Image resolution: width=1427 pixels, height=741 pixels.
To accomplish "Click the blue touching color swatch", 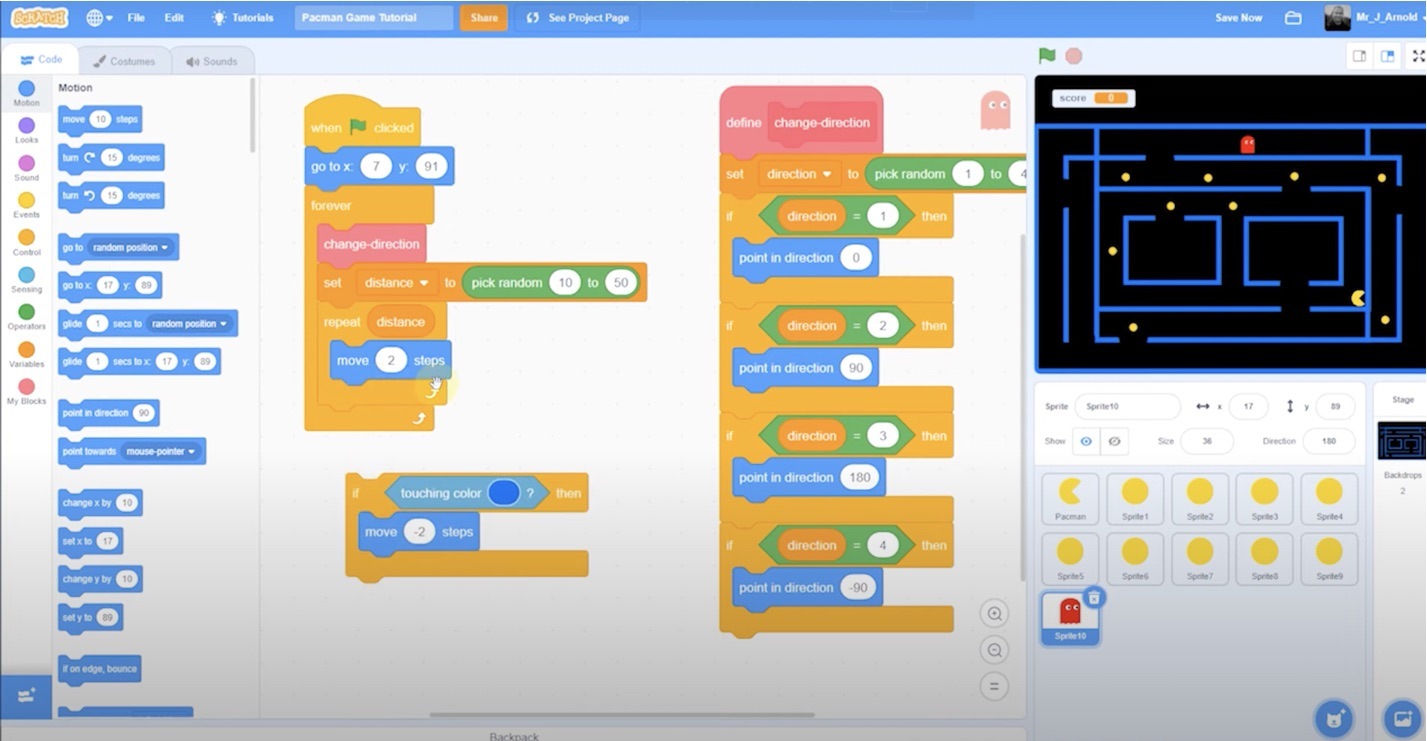I will 504,493.
